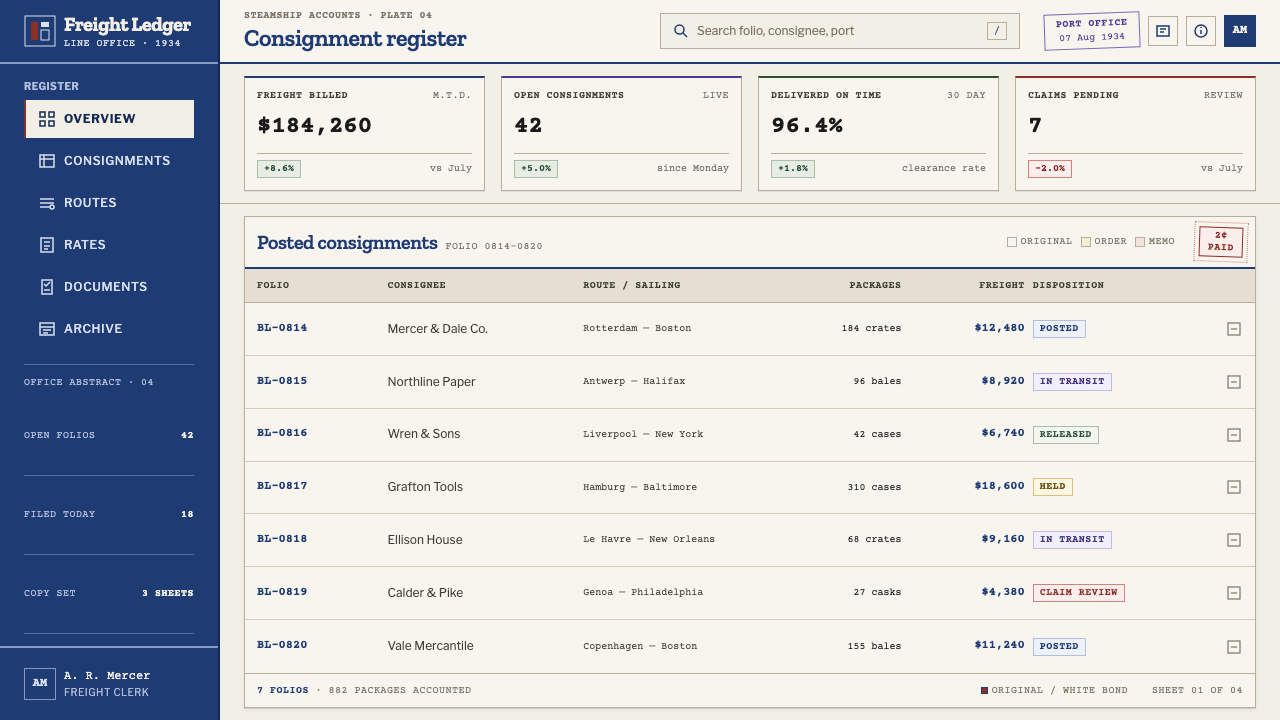Image resolution: width=1280 pixels, height=720 pixels.
Task: Open the Documents menu item
Action: coord(109,287)
